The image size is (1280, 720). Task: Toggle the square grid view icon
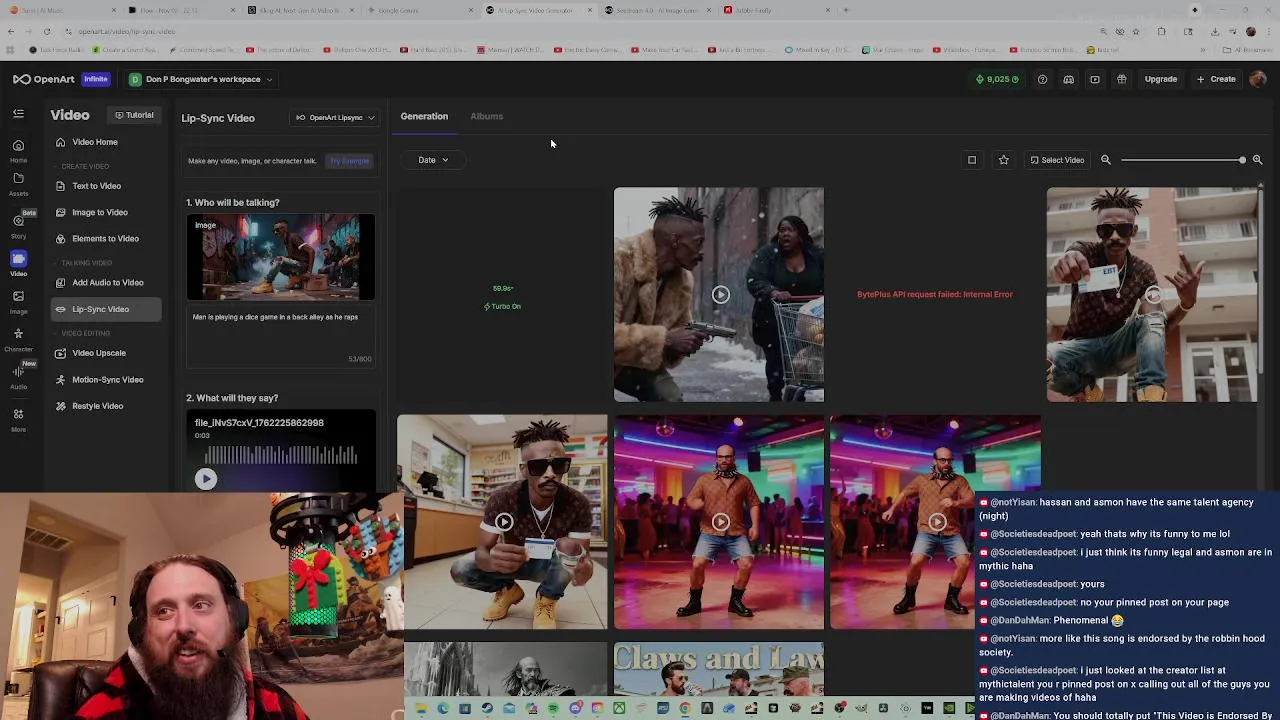click(971, 160)
